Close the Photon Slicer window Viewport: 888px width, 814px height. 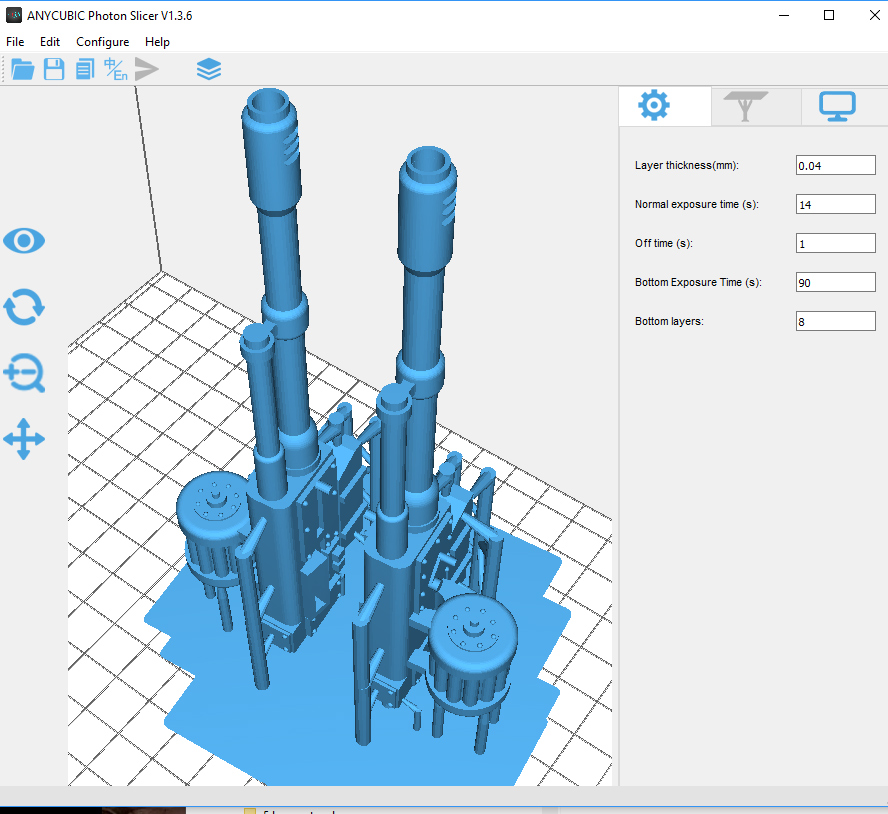tap(874, 15)
